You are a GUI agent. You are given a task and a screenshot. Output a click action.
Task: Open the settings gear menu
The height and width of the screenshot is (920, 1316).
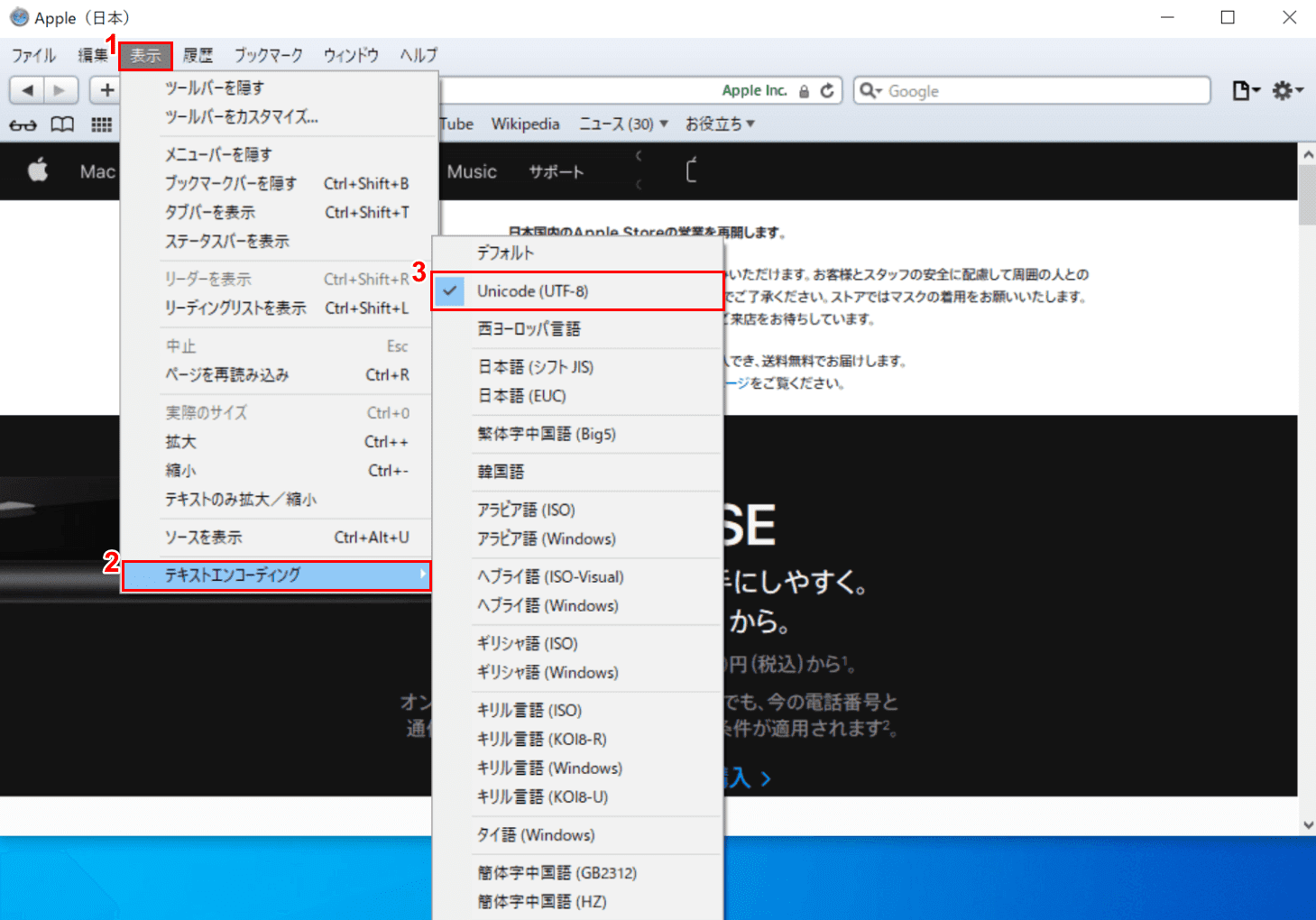[x=1287, y=90]
